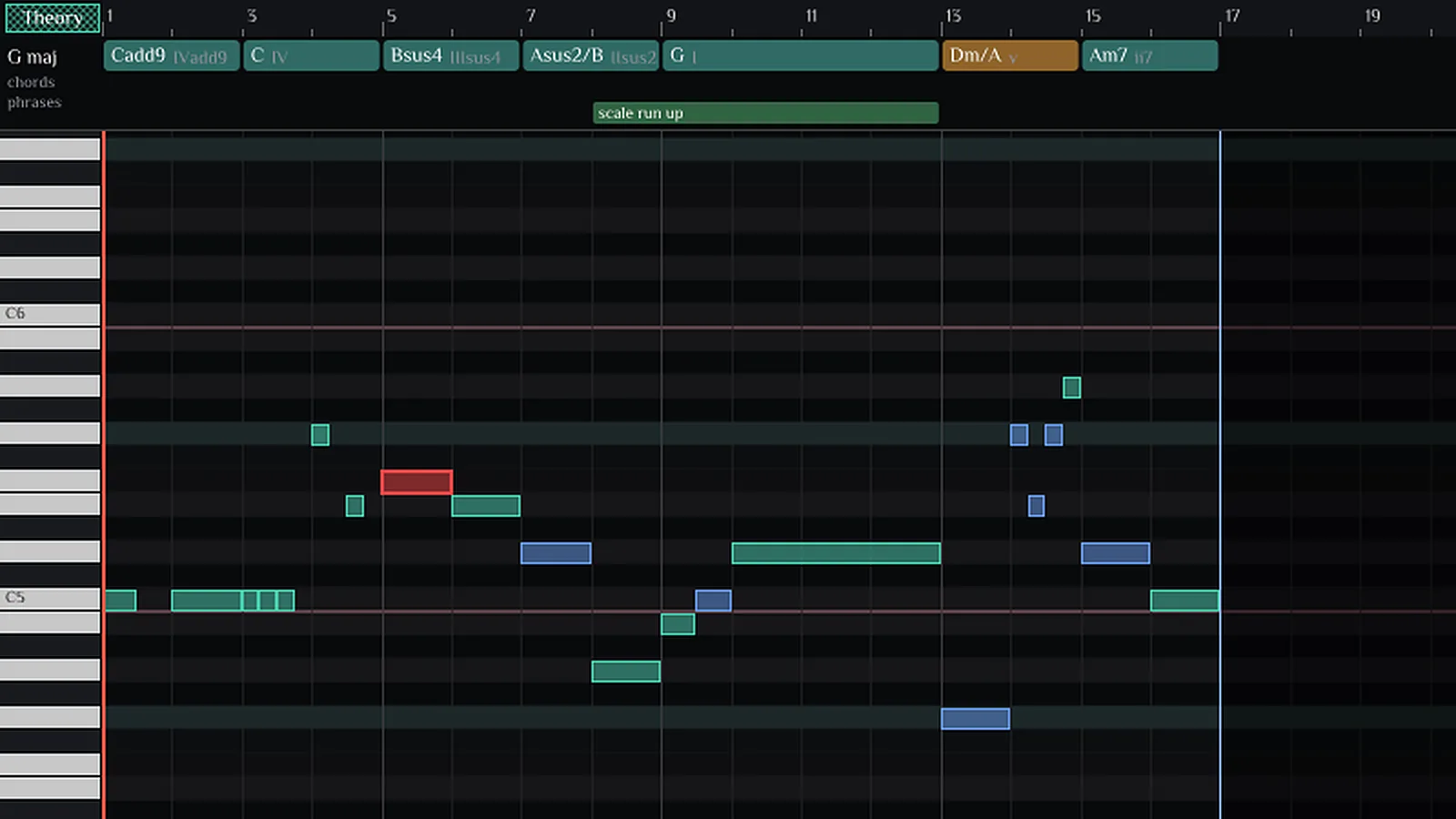This screenshot has width=1456, height=819.
Task: Select the orange Dm/A chord block
Action: (x=1010, y=56)
